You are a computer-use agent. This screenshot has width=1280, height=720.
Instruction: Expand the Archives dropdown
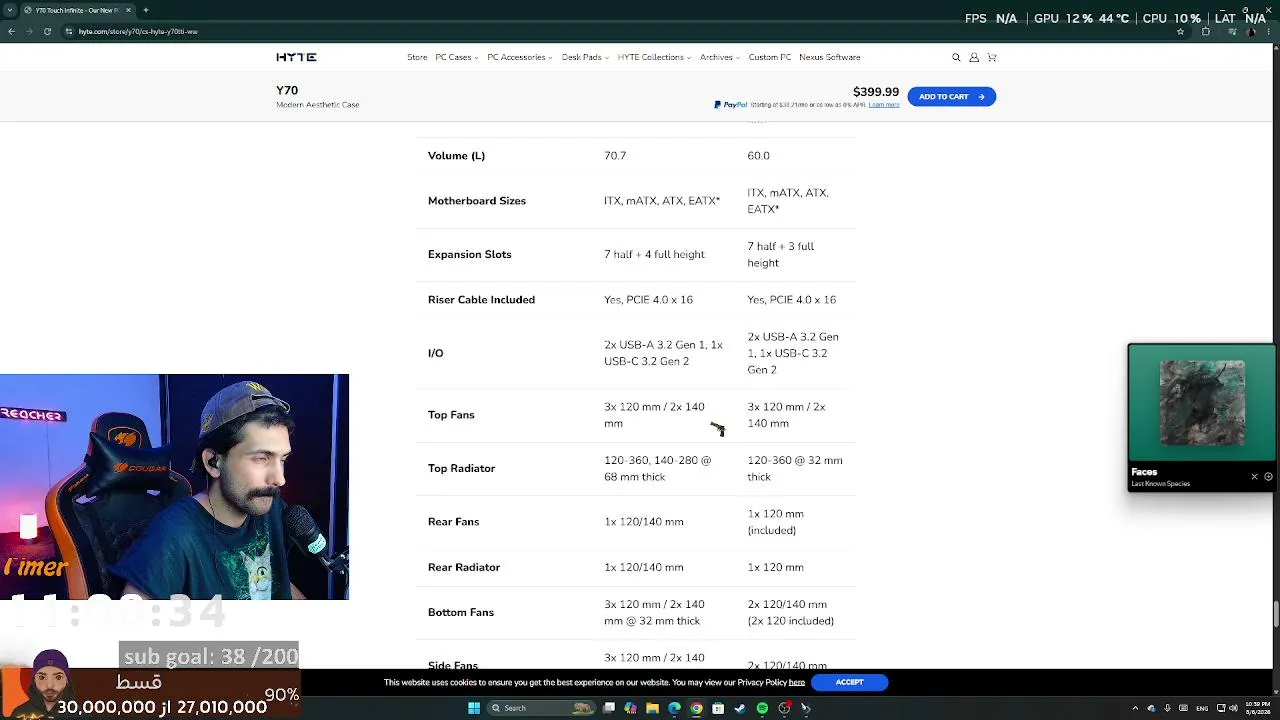[719, 58]
